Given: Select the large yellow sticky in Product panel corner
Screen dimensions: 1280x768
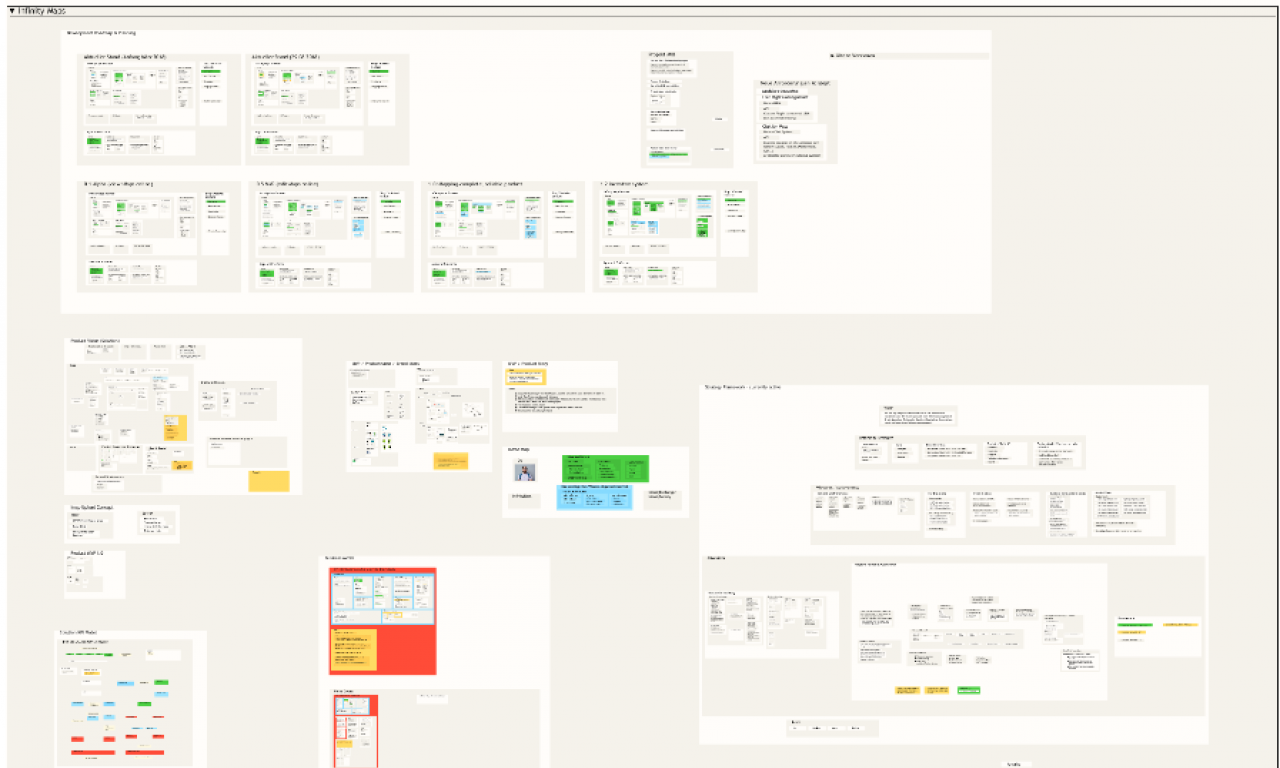Looking at the screenshot, I should click(268, 481).
